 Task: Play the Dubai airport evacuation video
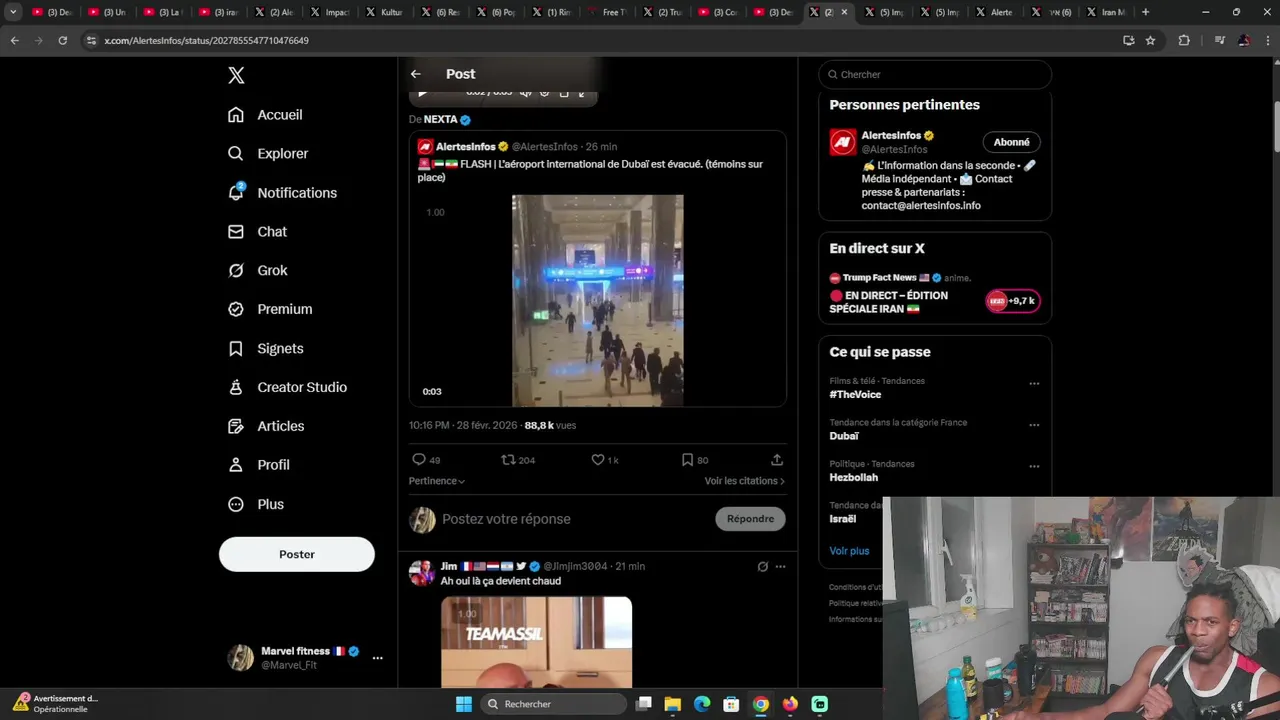(598, 300)
